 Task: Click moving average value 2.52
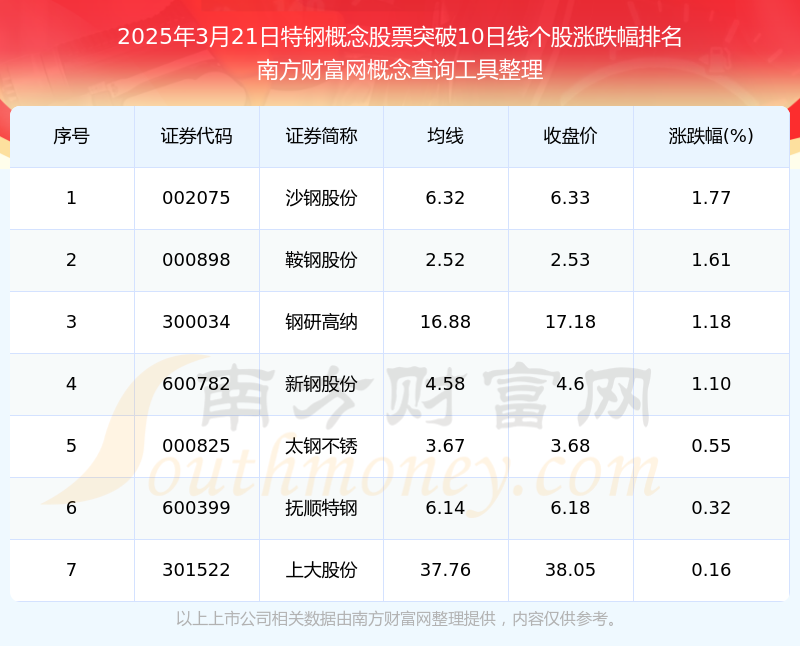445,260
